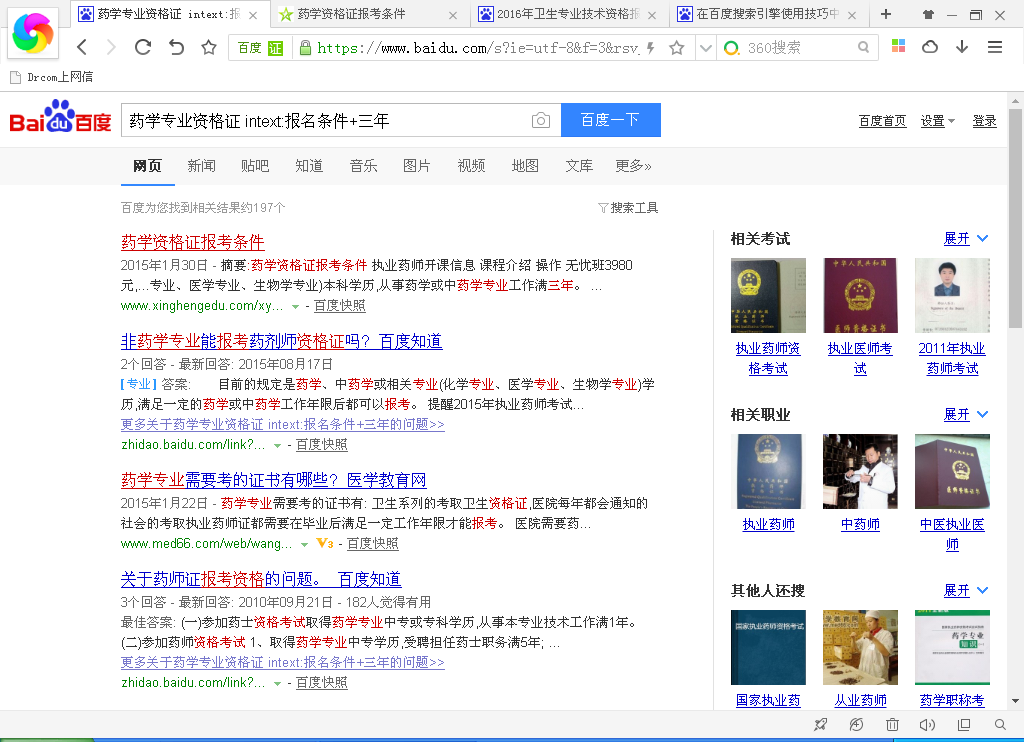The image size is (1024, 742).
Task: Reload the page with refresh icon
Action: click(142, 47)
